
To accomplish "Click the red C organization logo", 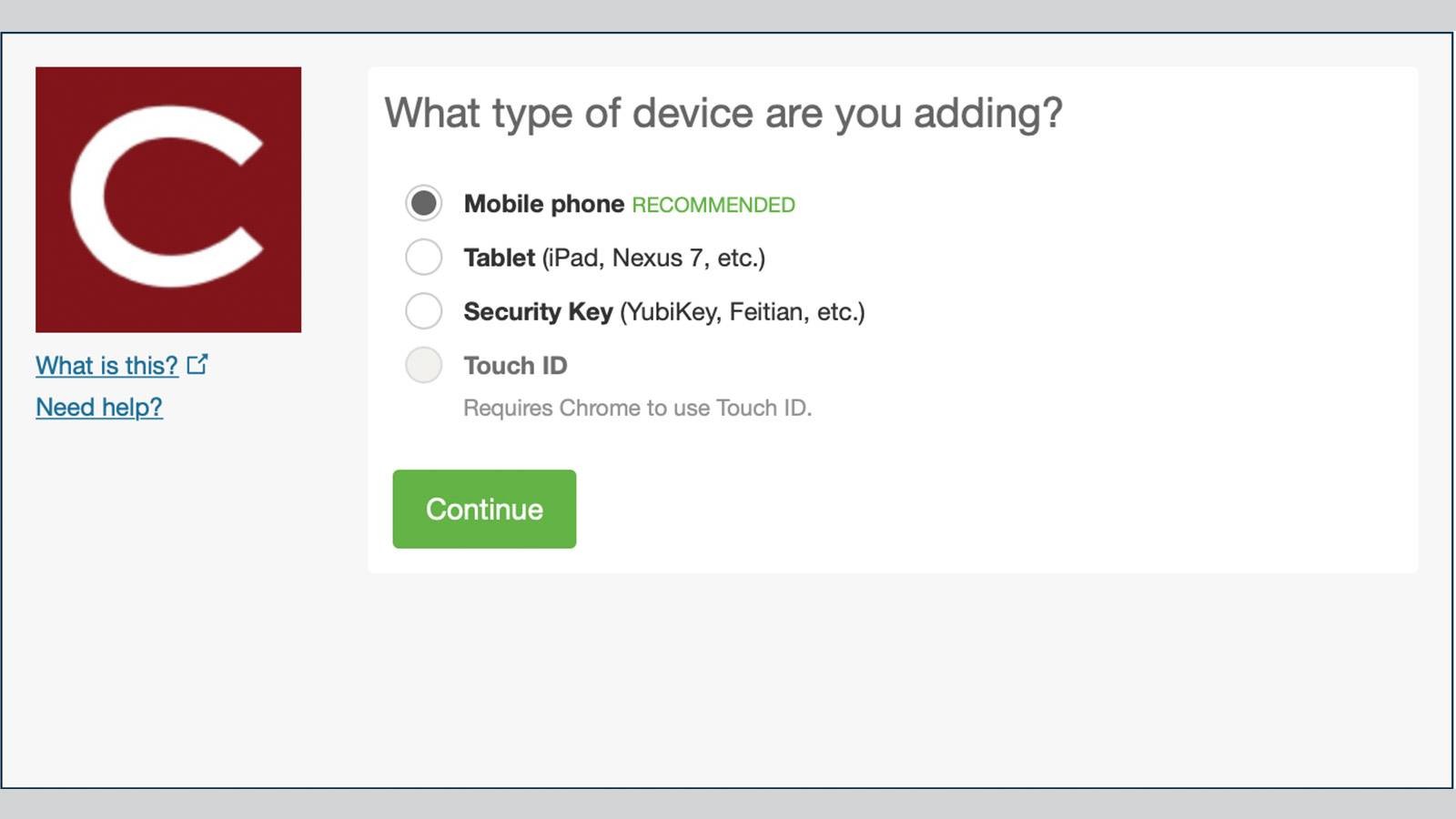I will 167,198.
